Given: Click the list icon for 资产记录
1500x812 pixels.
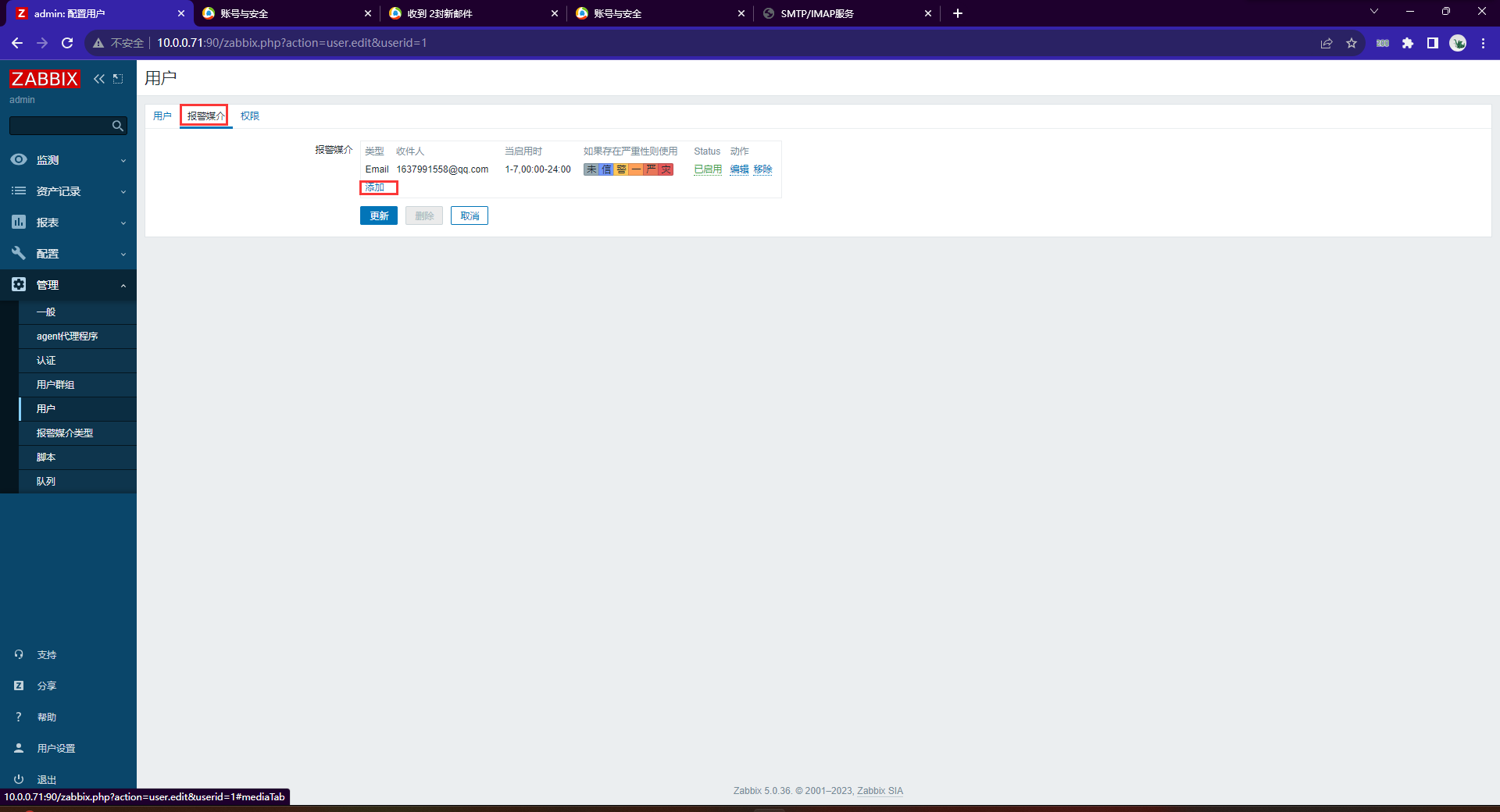Looking at the screenshot, I should click(19, 191).
